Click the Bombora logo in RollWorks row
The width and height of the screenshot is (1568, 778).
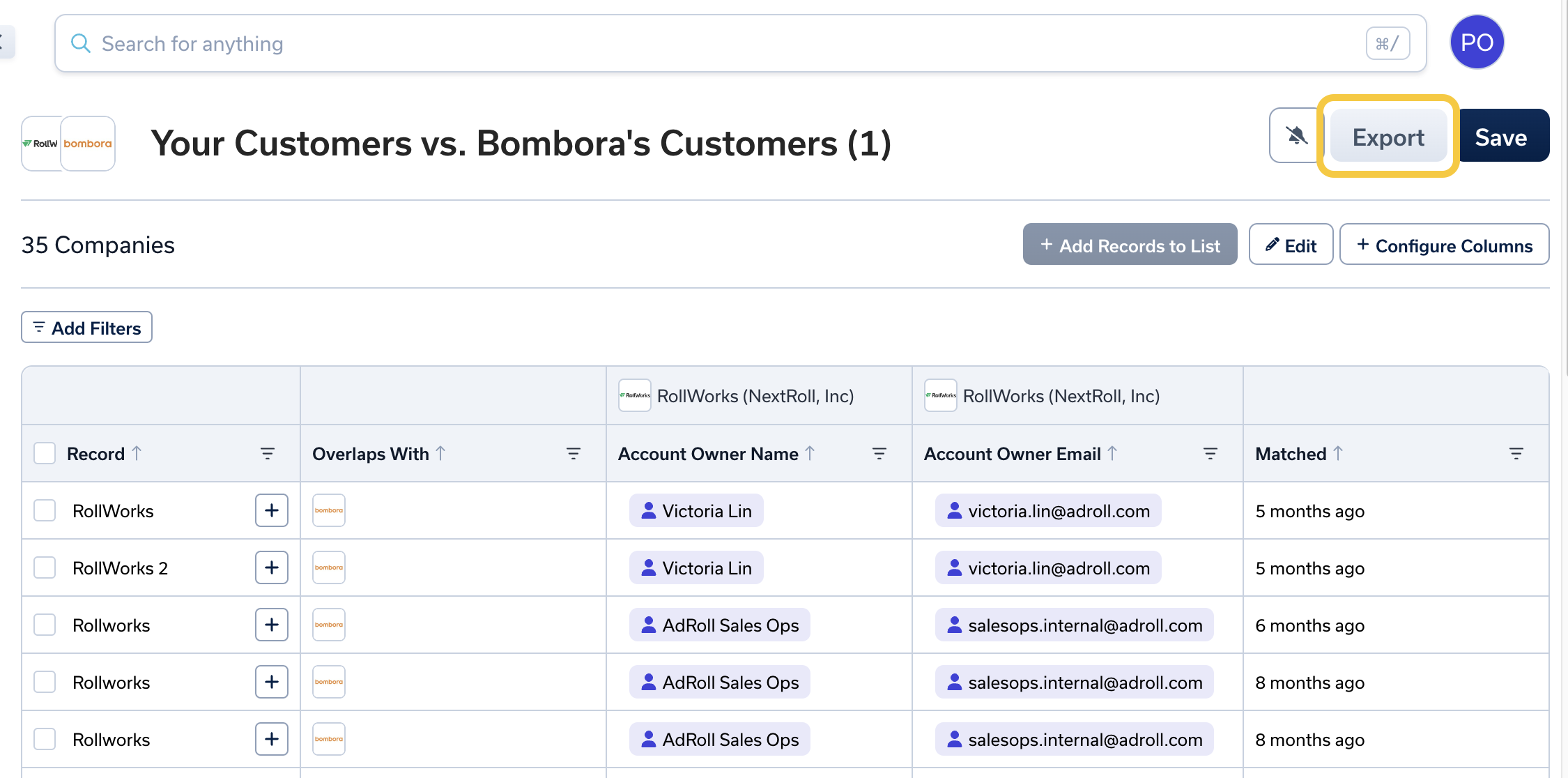(x=328, y=510)
